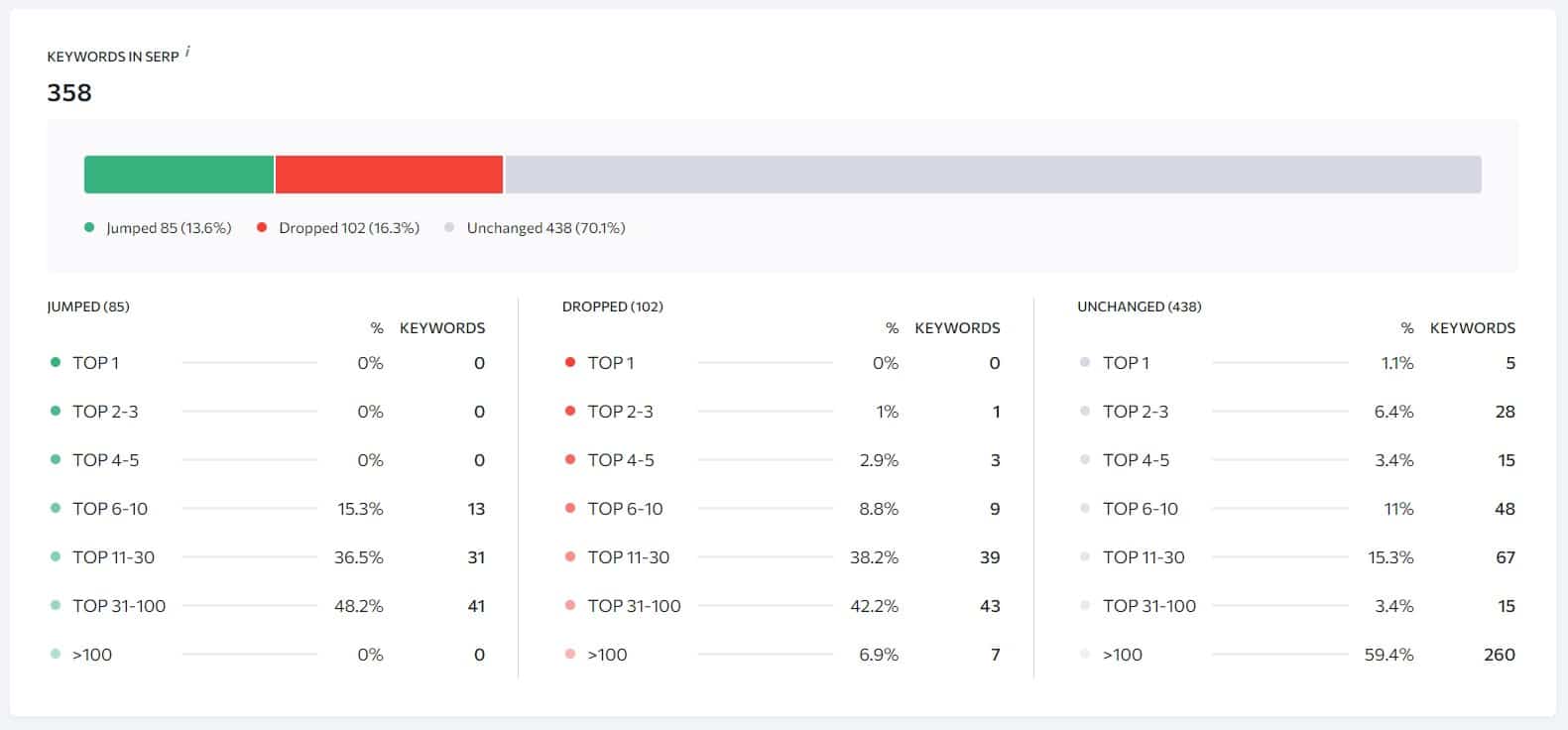1568x730 pixels.
Task: Toggle the Jumped 85 (13.6%) legend item
Action: click(158, 228)
